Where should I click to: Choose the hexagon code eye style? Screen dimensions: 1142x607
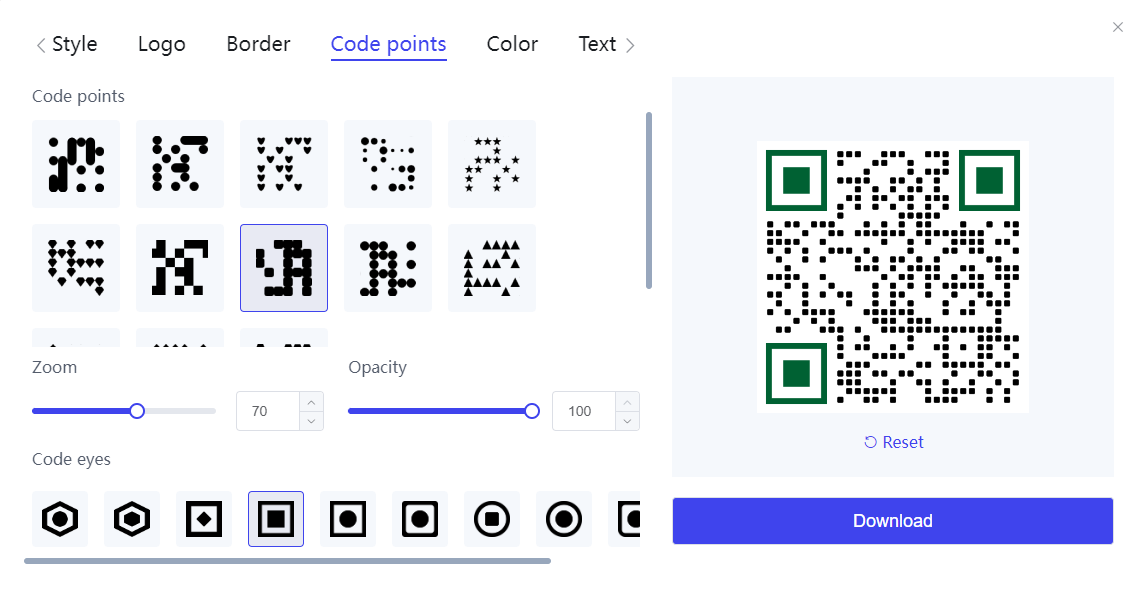tap(60, 519)
